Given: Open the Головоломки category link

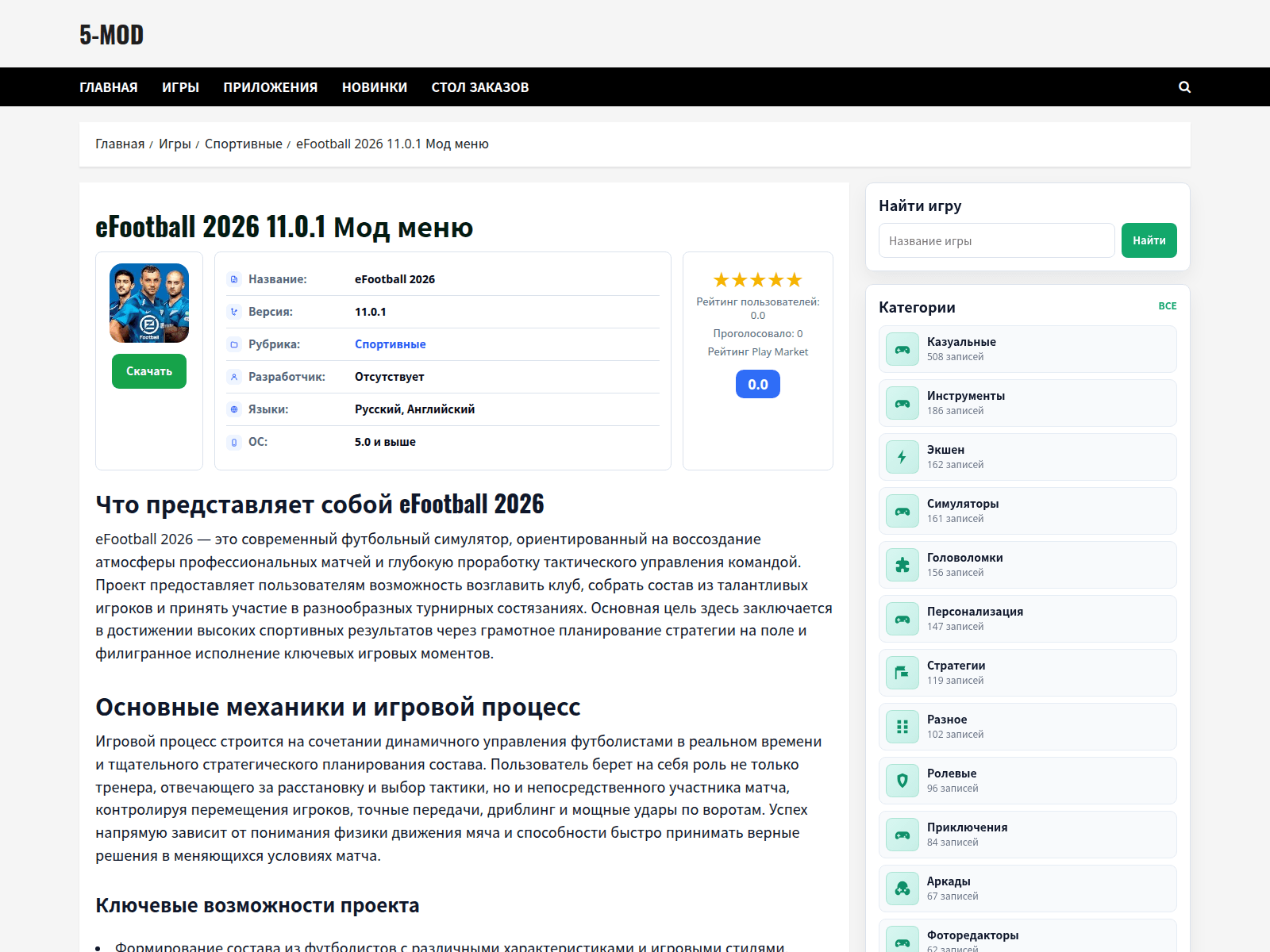Looking at the screenshot, I should point(1028,565).
